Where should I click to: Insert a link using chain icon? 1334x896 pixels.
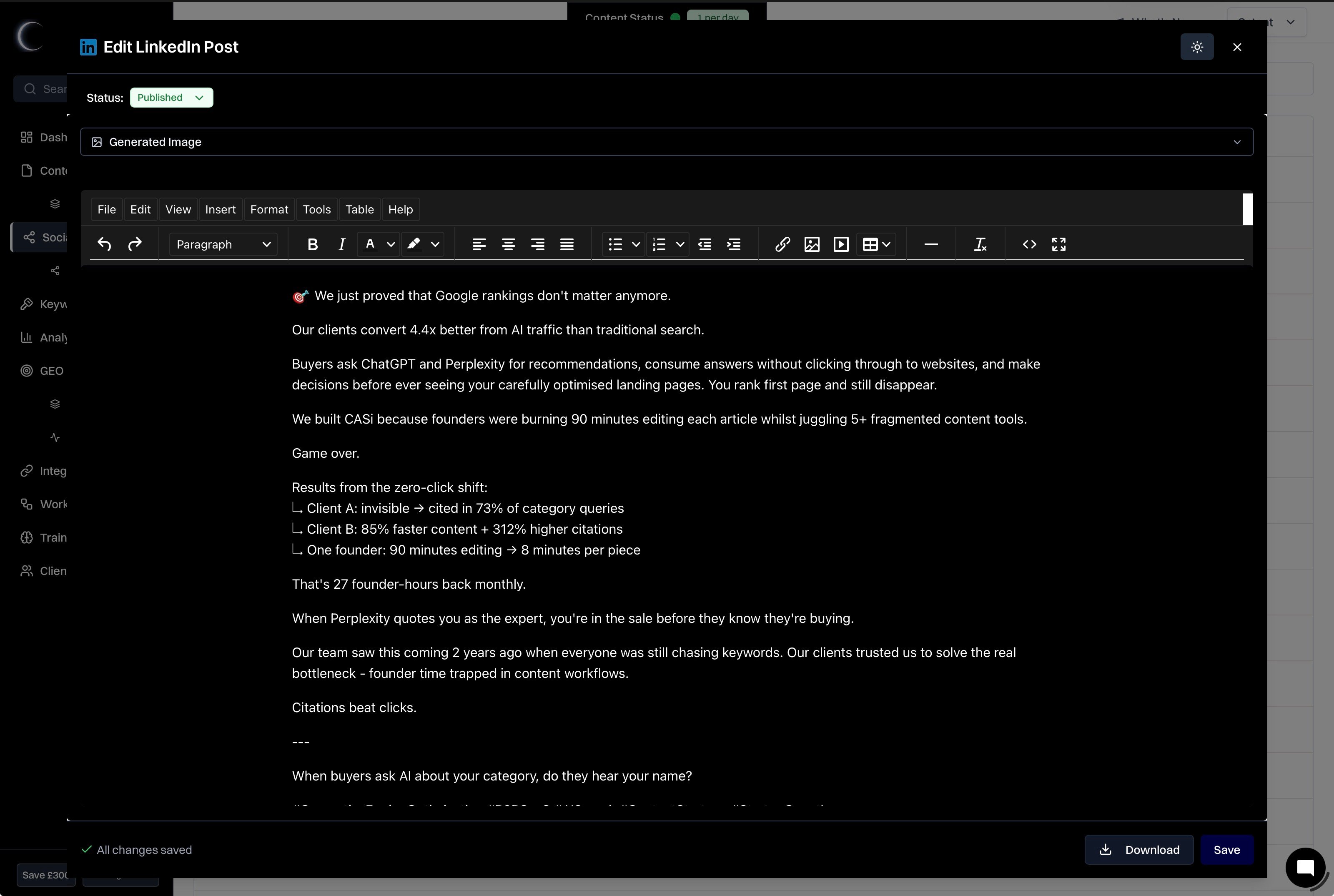[x=782, y=244]
